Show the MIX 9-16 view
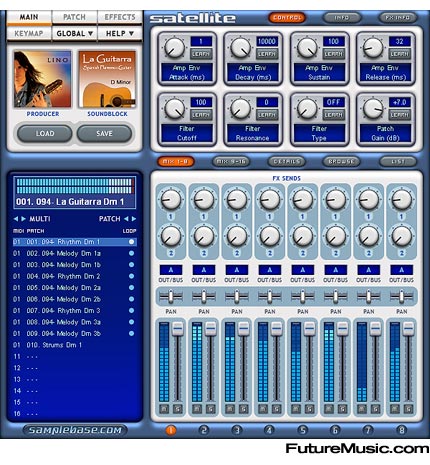The image size is (430, 465). point(231,162)
